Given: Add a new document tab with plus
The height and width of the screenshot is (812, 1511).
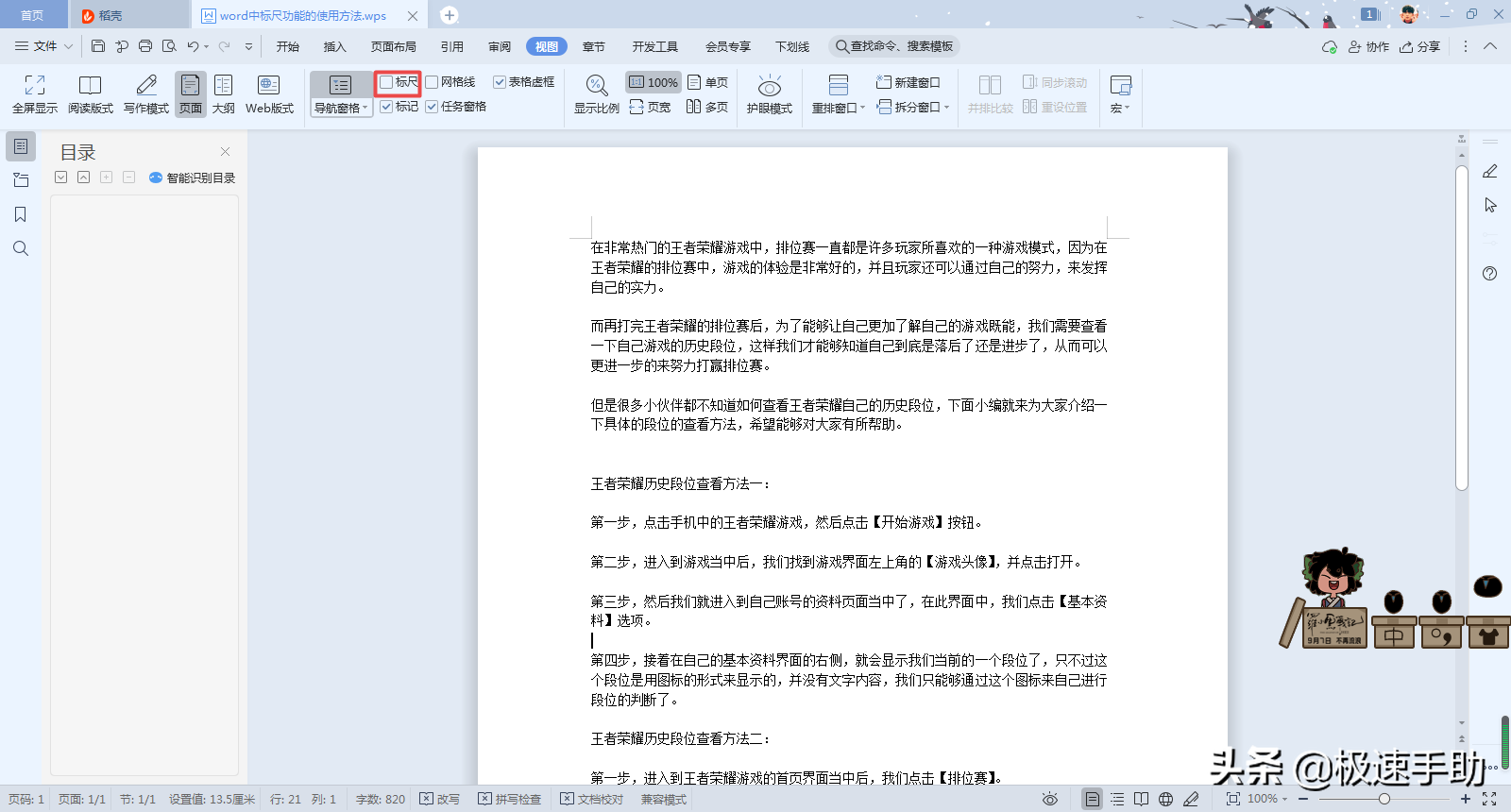Looking at the screenshot, I should pos(450,15).
